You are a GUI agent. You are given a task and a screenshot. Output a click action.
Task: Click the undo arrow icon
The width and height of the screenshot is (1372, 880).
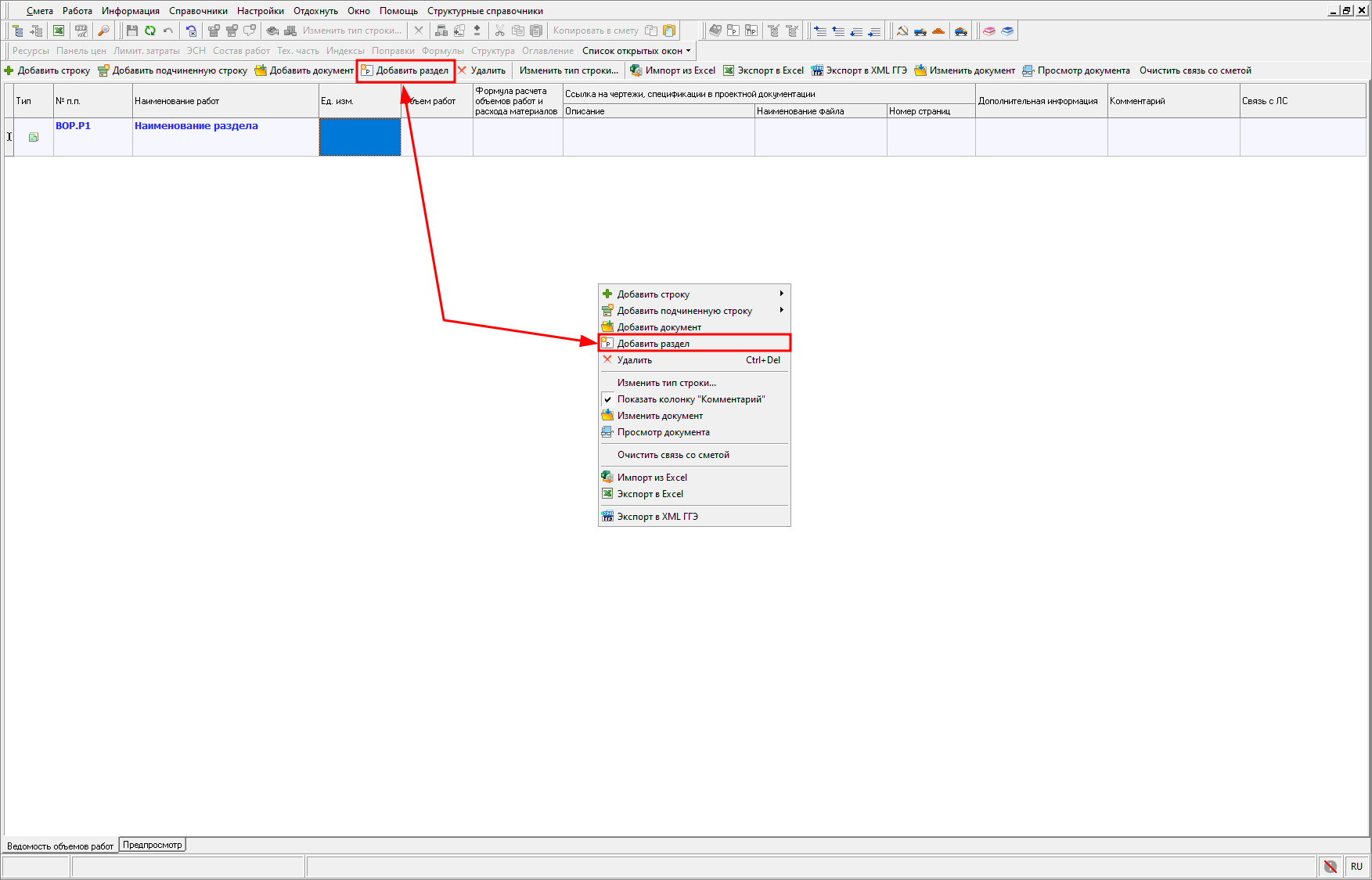[167, 31]
